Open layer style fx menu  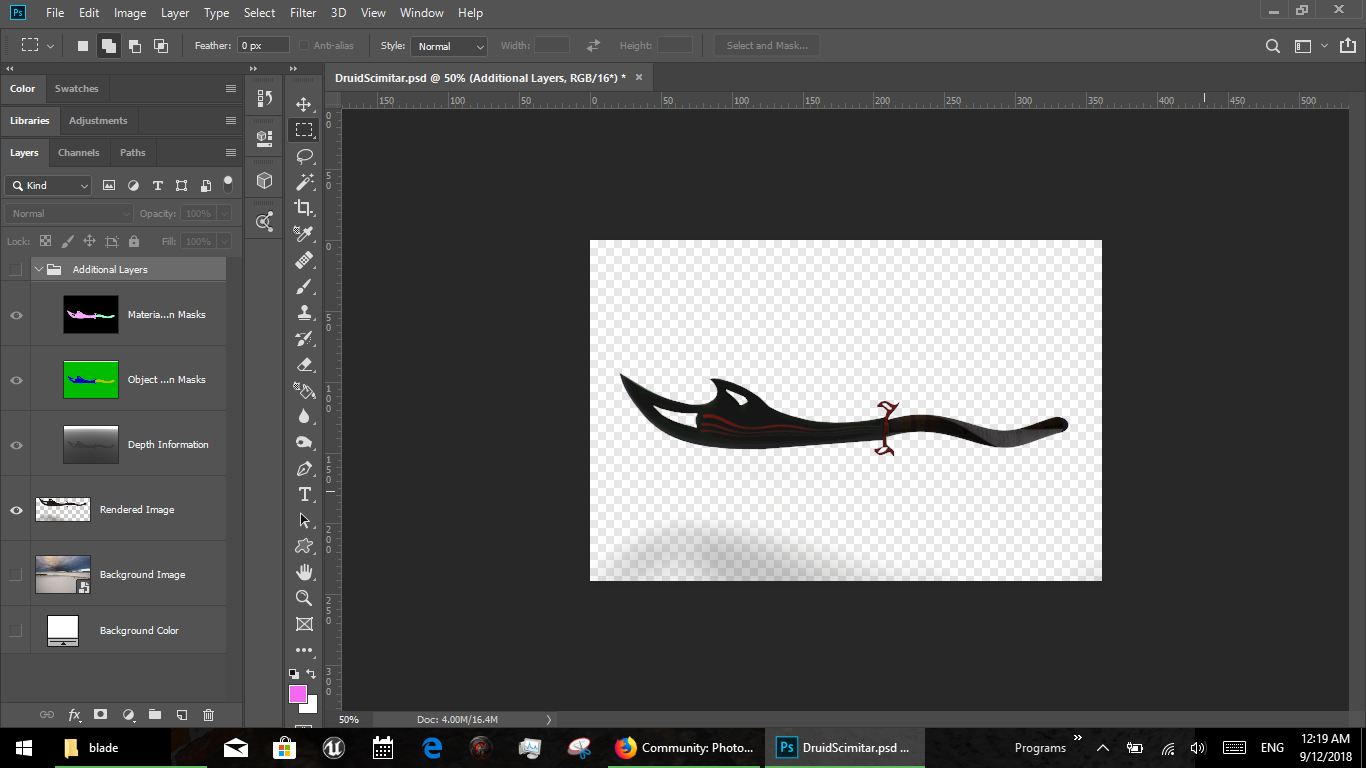(x=74, y=715)
